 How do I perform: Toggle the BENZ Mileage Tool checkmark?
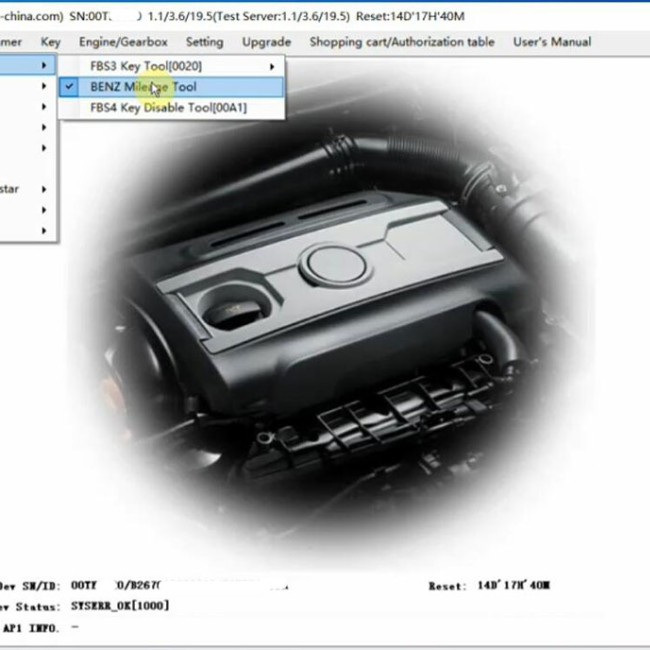coord(69,87)
